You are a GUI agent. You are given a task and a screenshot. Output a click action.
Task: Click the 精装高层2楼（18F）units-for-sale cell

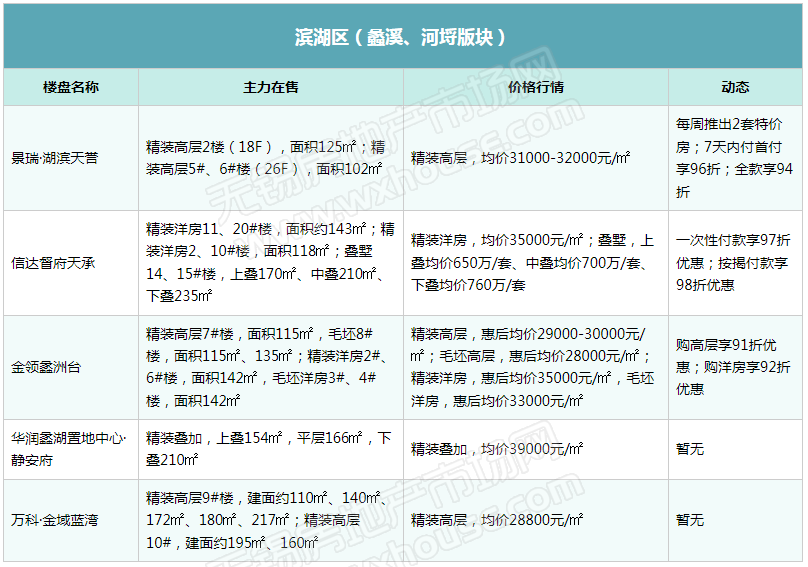(x=271, y=158)
